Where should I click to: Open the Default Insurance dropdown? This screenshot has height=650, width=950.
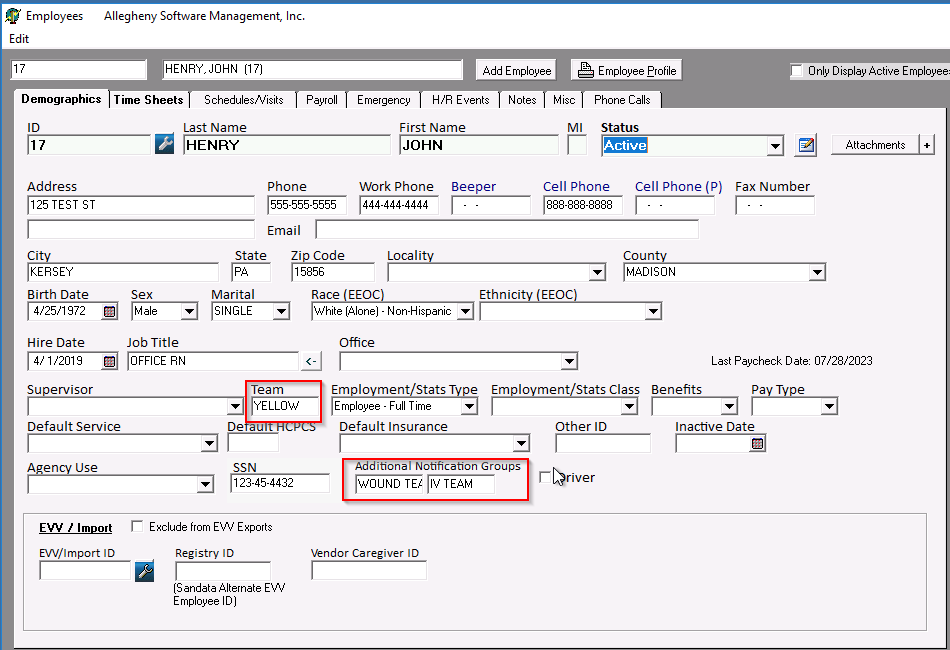(x=521, y=444)
